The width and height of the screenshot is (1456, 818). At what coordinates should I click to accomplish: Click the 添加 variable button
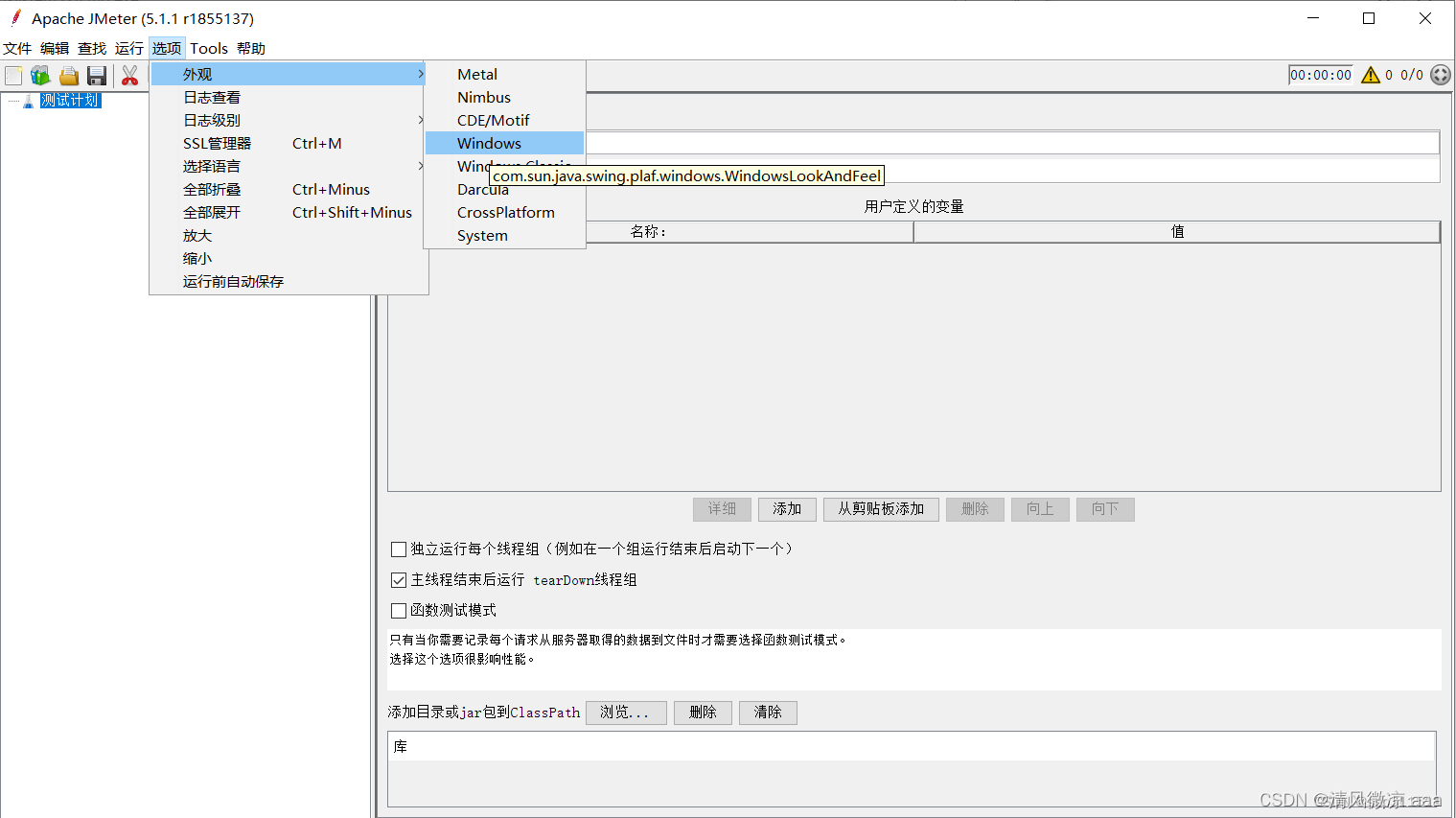click(787, 509)
